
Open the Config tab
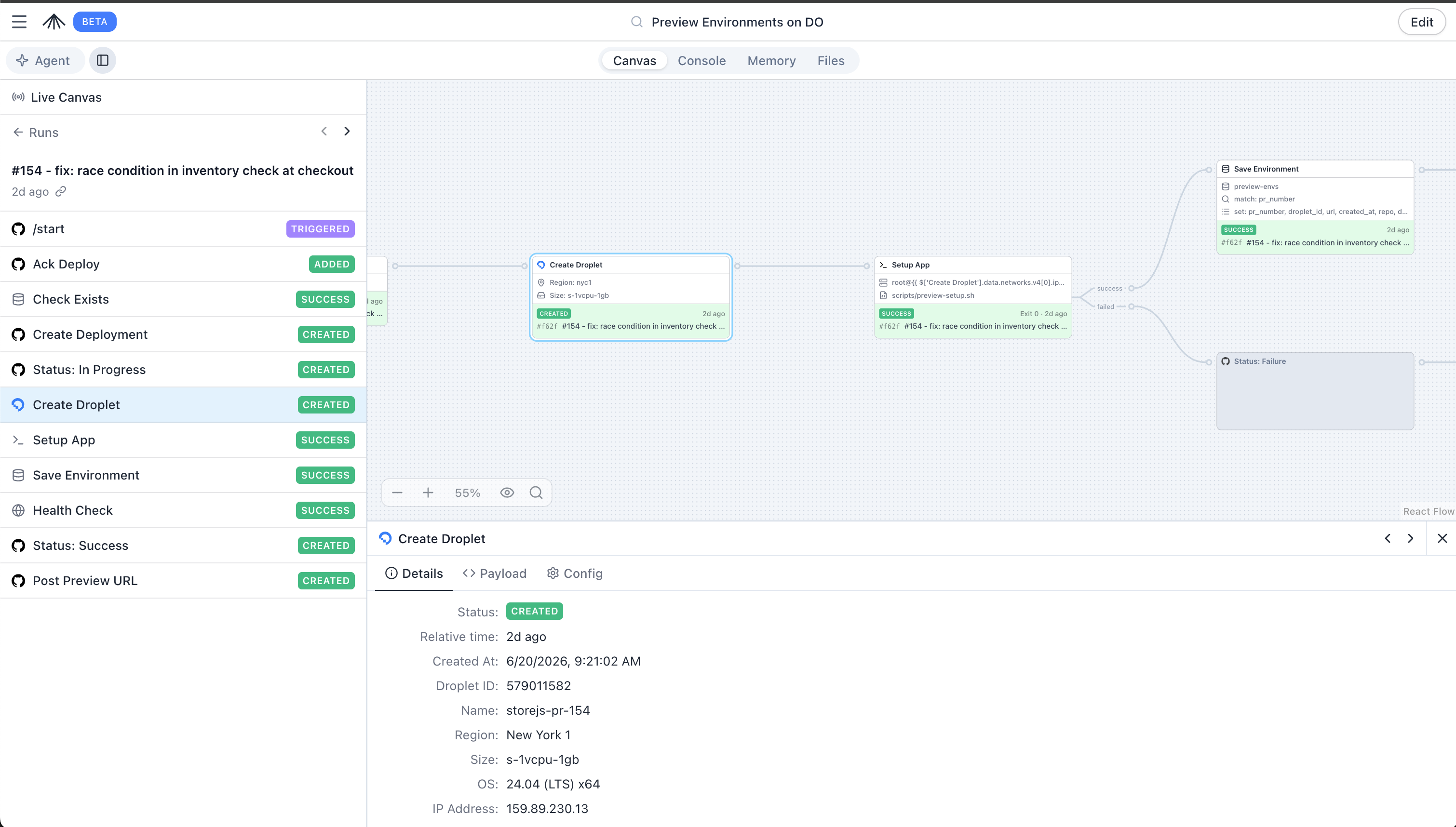pyautogui.click(x=574, y=574)
